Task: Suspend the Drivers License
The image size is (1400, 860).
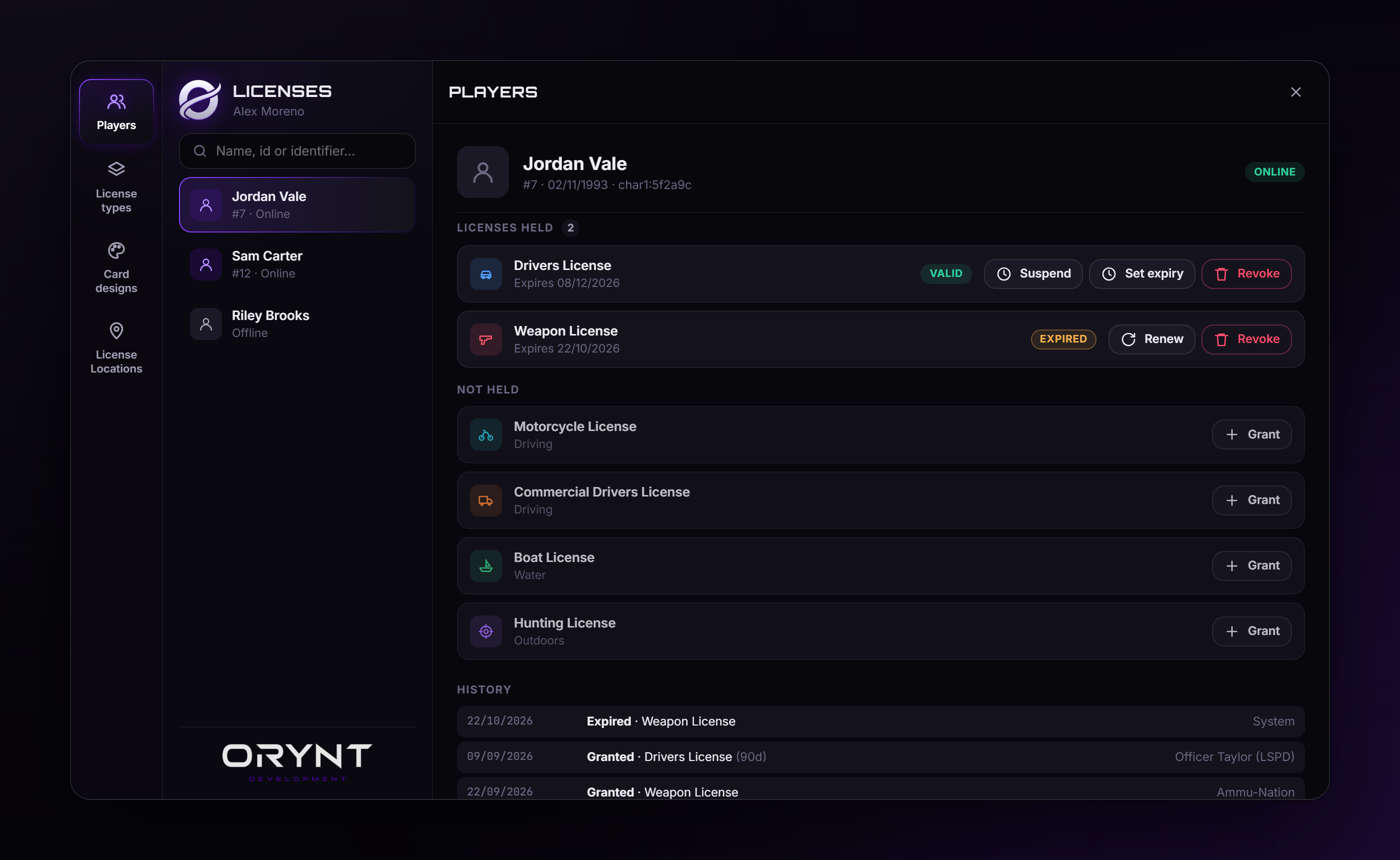Action: click(x=1032, y=273)
